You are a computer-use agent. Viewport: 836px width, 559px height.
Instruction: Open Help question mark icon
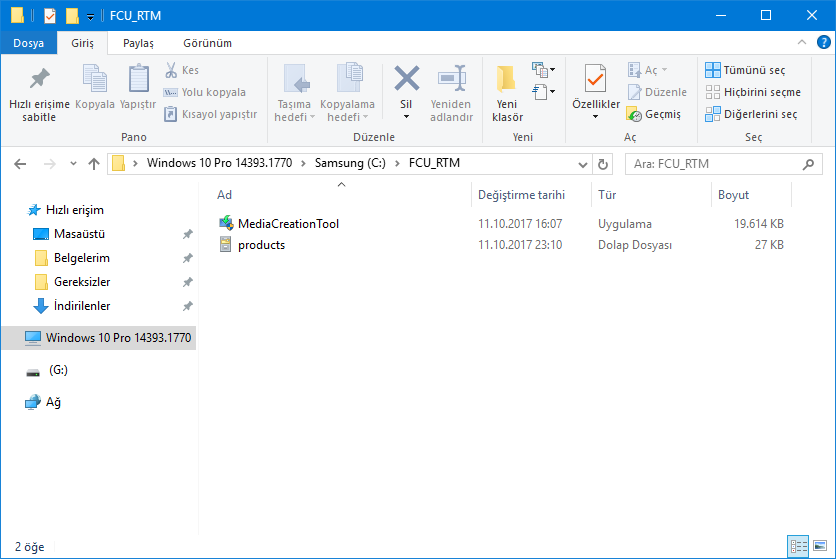pos(823,42)
